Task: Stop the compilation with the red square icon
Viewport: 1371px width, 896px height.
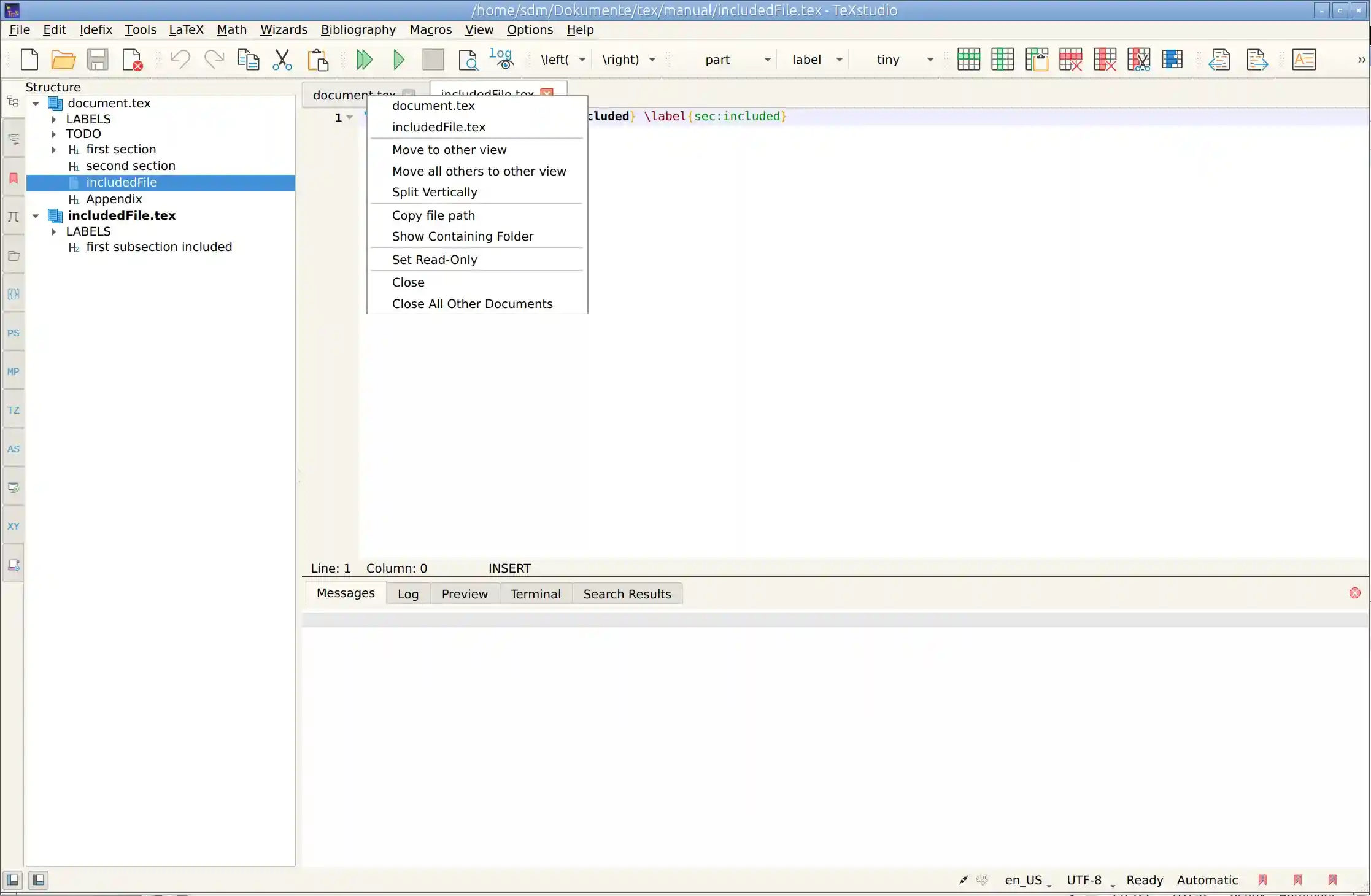Action: coord(432,60)
